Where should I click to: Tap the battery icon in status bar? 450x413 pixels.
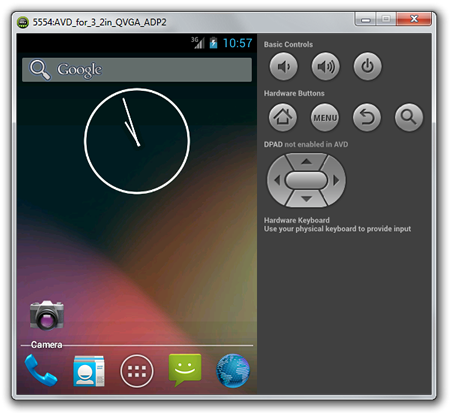coord(213,43)
